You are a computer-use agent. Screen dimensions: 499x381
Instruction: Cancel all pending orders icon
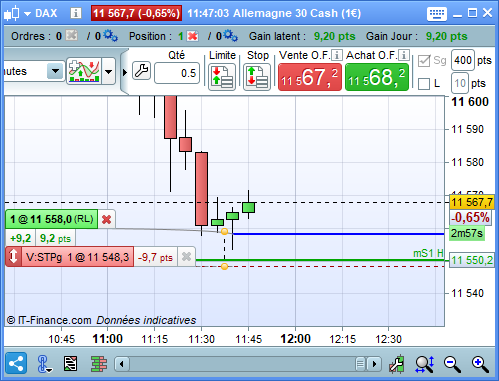[x=72, y=35]
